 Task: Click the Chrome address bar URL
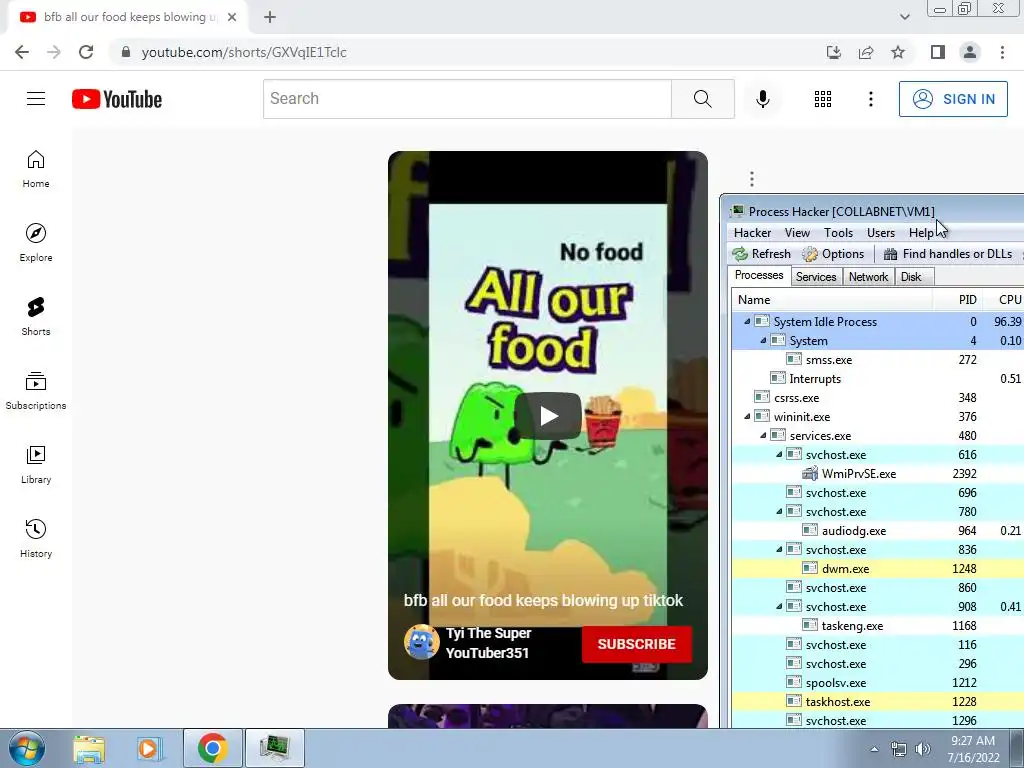pyautogui.click(x=244, y=52)
